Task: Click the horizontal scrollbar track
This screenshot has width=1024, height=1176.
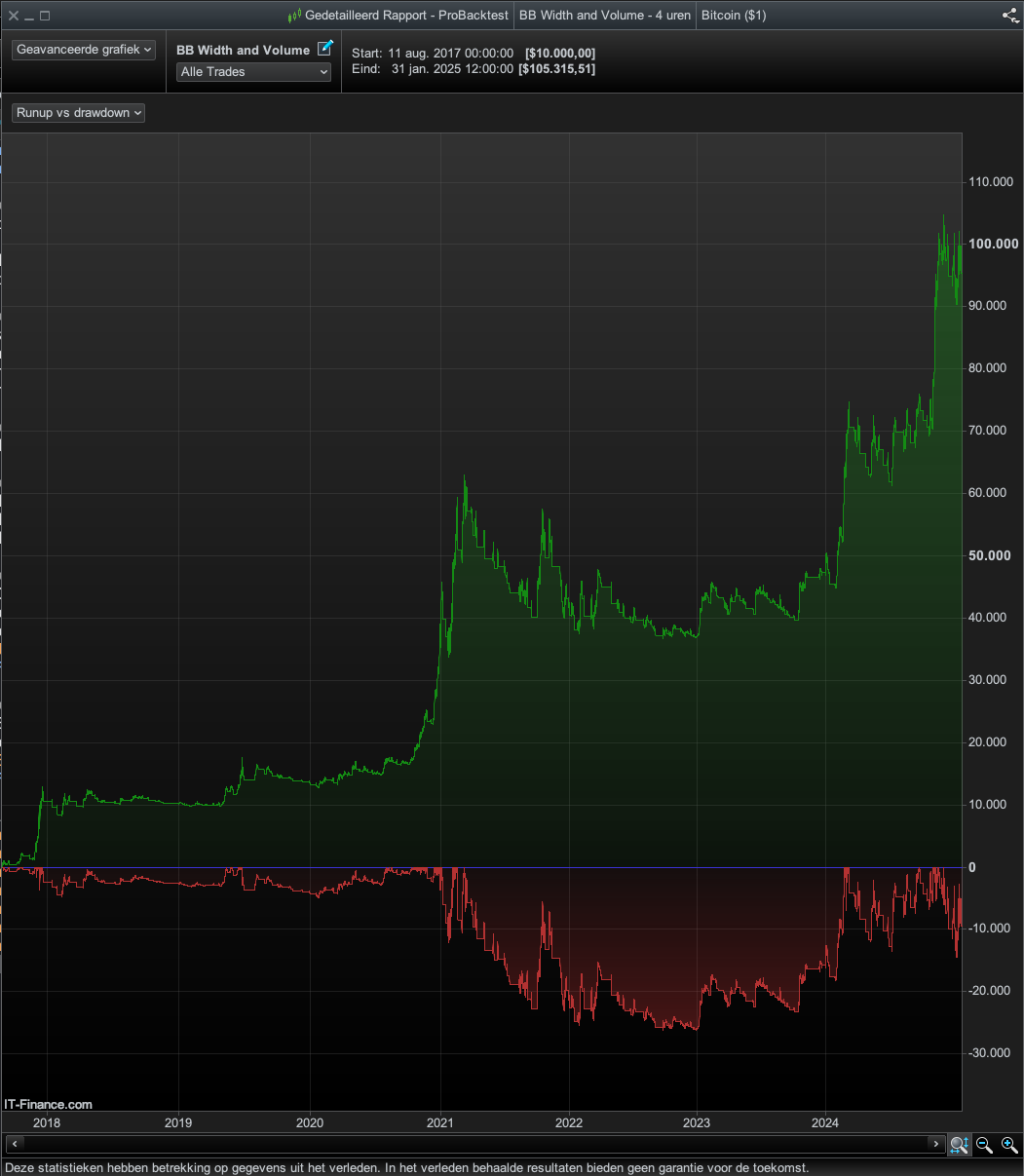Action: tap(475, 1144)
